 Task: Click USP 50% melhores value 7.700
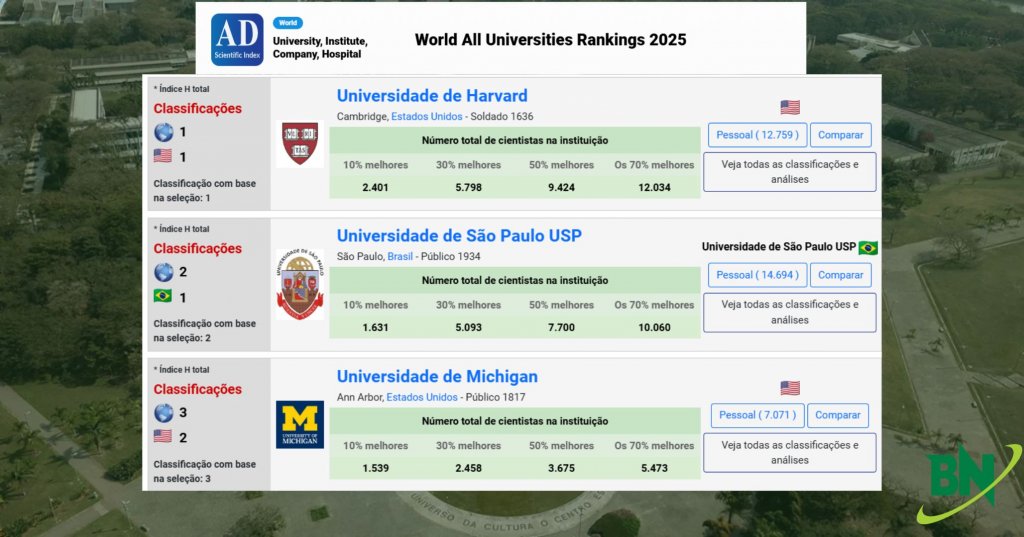click(x=561, y=327)
